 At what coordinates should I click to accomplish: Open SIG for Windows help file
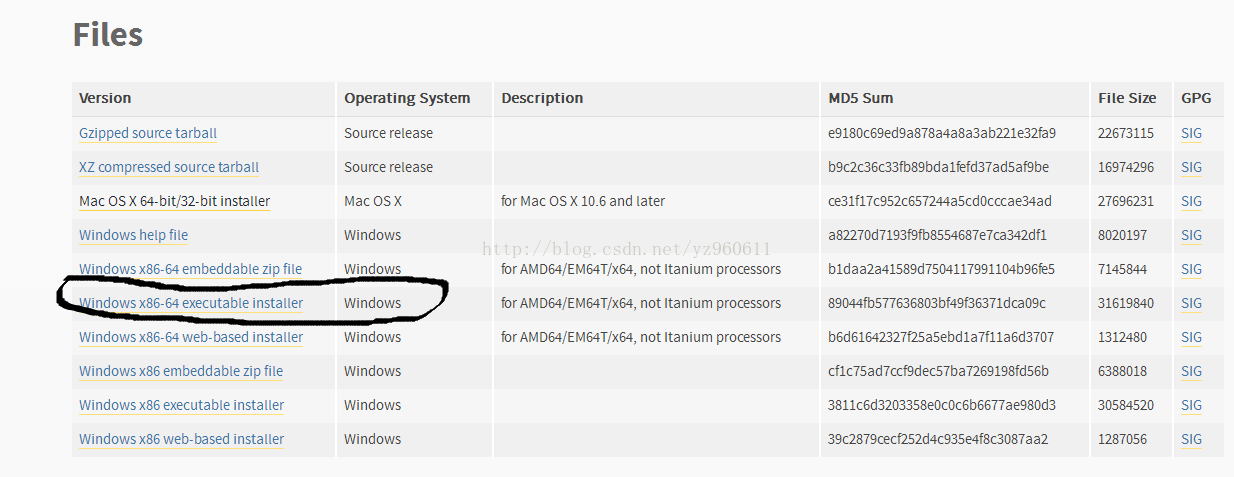pos(1191,235)
